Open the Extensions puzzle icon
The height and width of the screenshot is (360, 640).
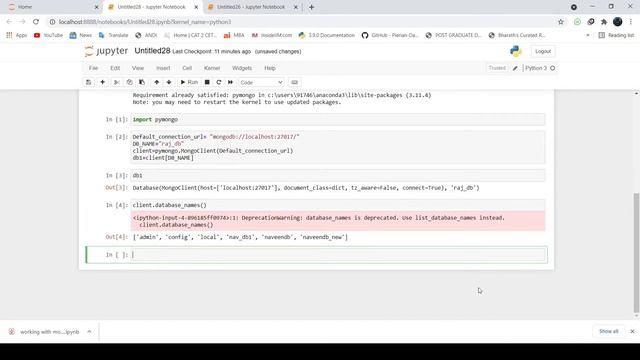604,22
